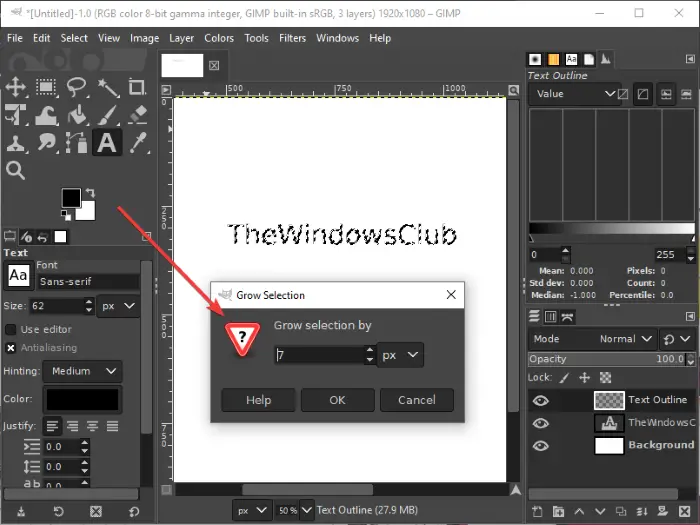Open the File menu

coord(15,38)
